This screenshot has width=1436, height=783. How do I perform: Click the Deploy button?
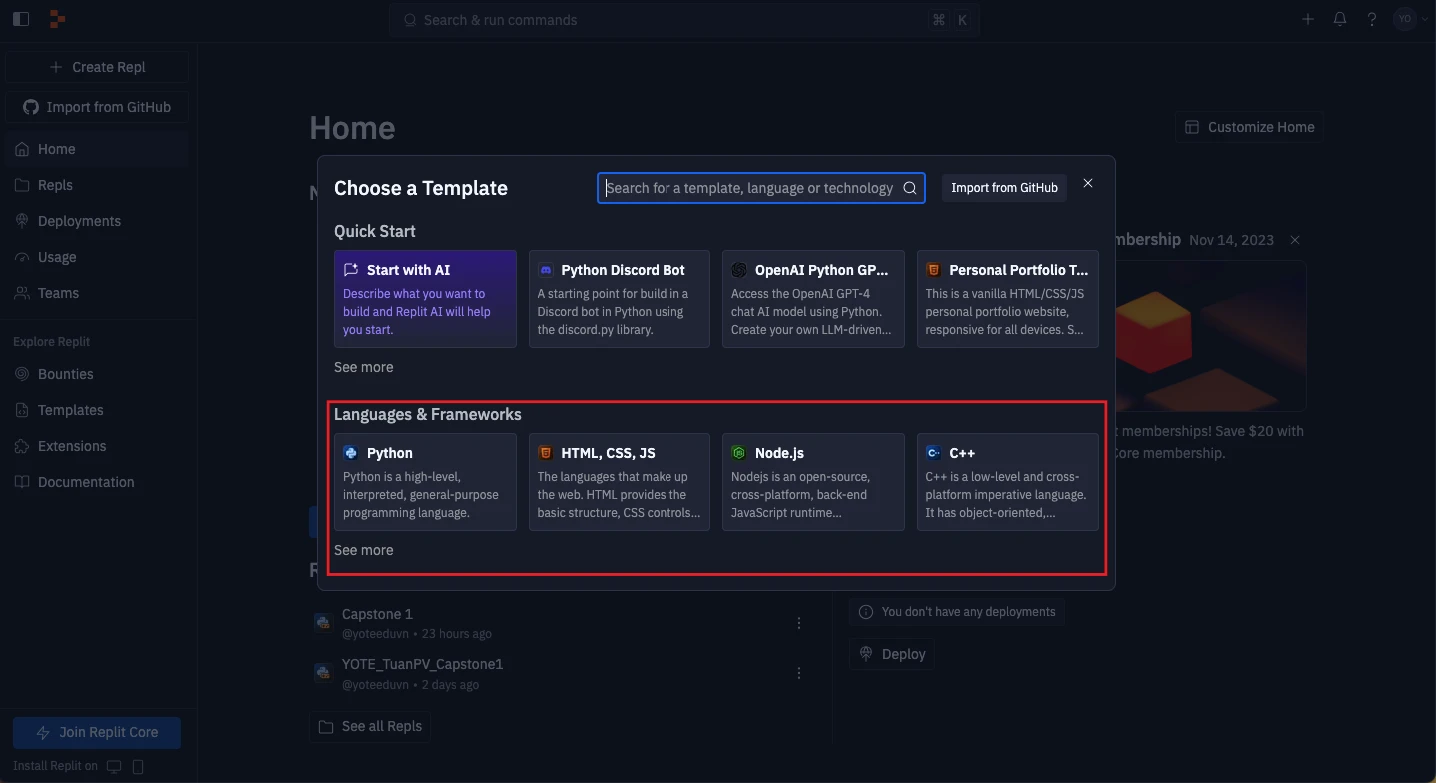892,654
